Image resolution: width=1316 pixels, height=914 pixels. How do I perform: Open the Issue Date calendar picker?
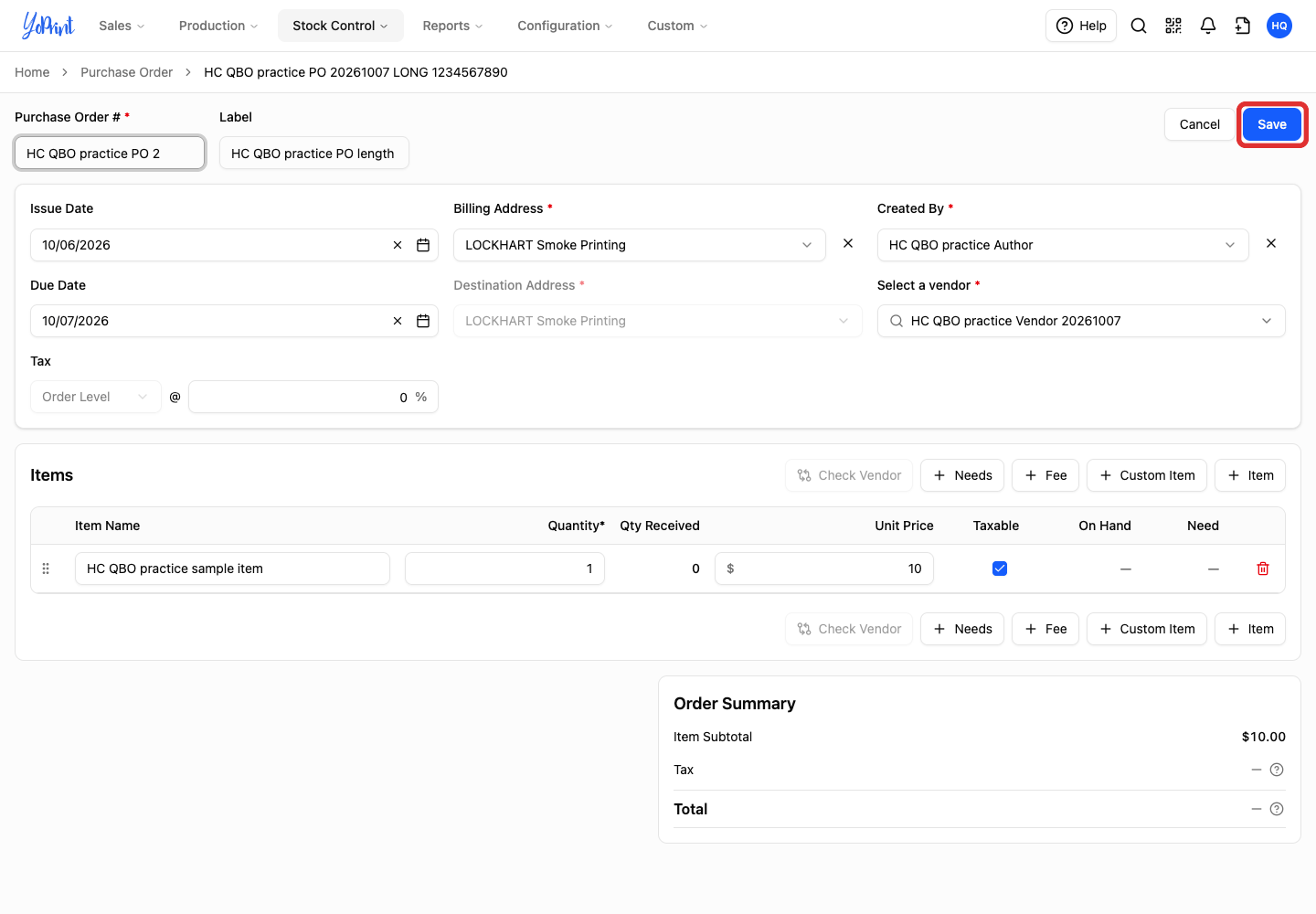423,245
